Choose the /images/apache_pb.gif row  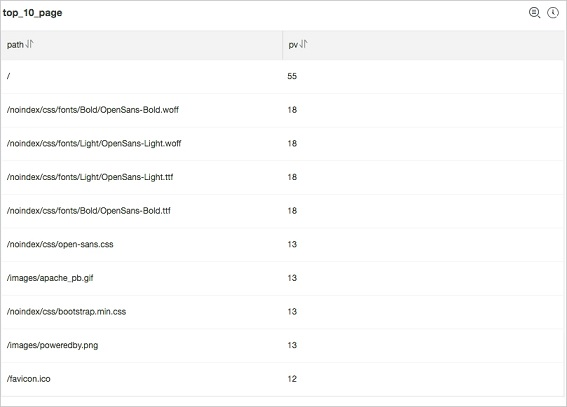point(283,278)
